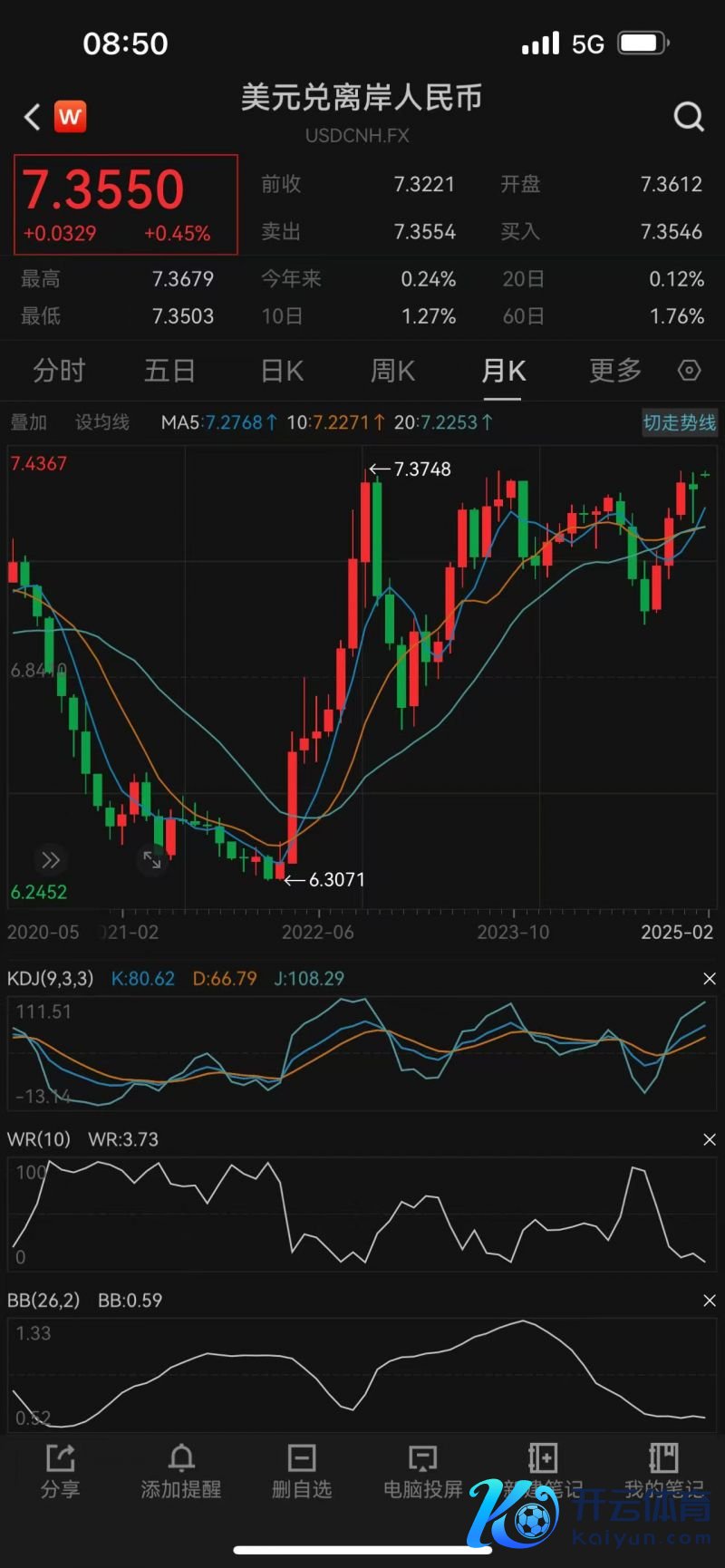Close the WR(10) indicator panel

tap(710, 1139)
